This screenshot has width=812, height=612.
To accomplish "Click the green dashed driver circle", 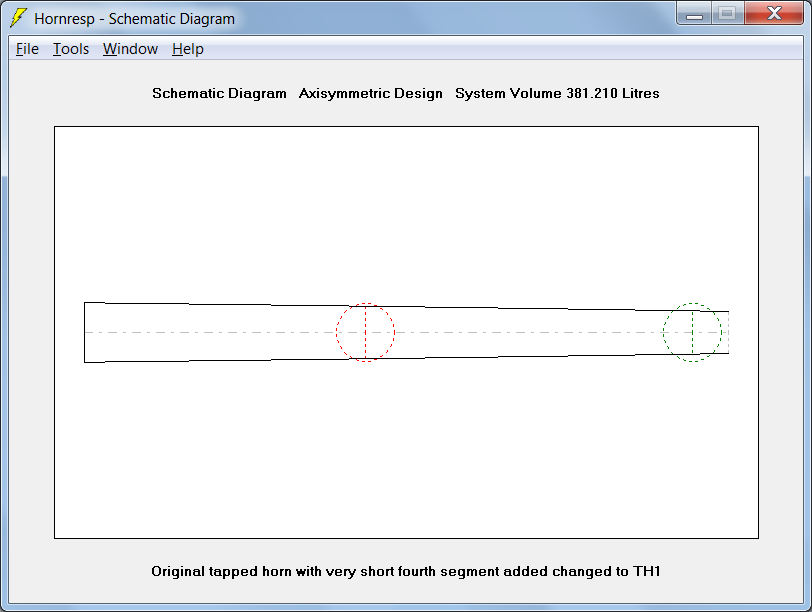I will point(692,332).
